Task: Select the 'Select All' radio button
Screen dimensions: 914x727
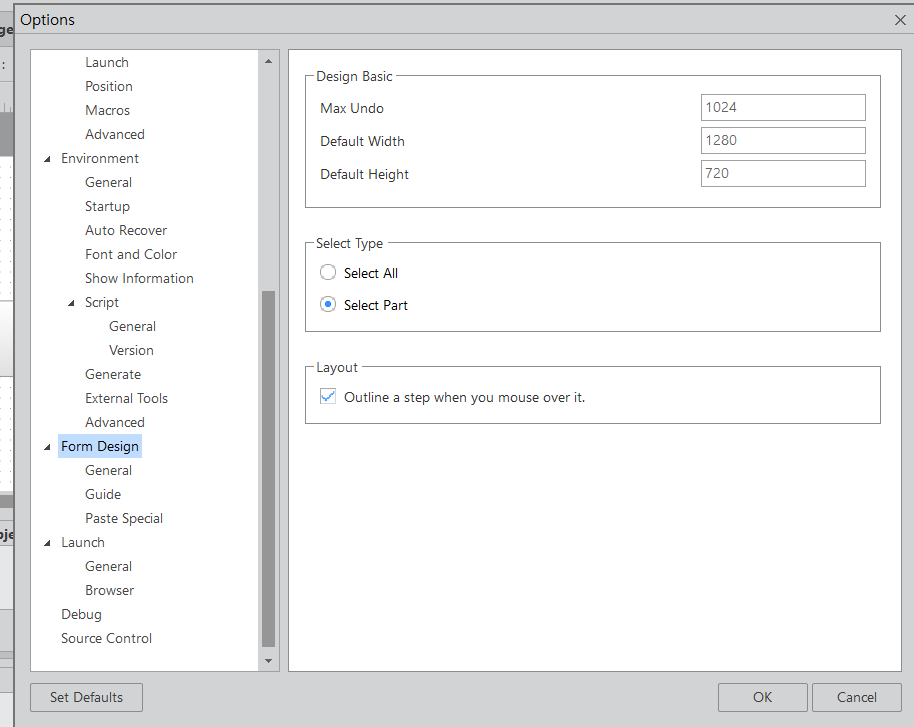Action: tap(328, 272)
